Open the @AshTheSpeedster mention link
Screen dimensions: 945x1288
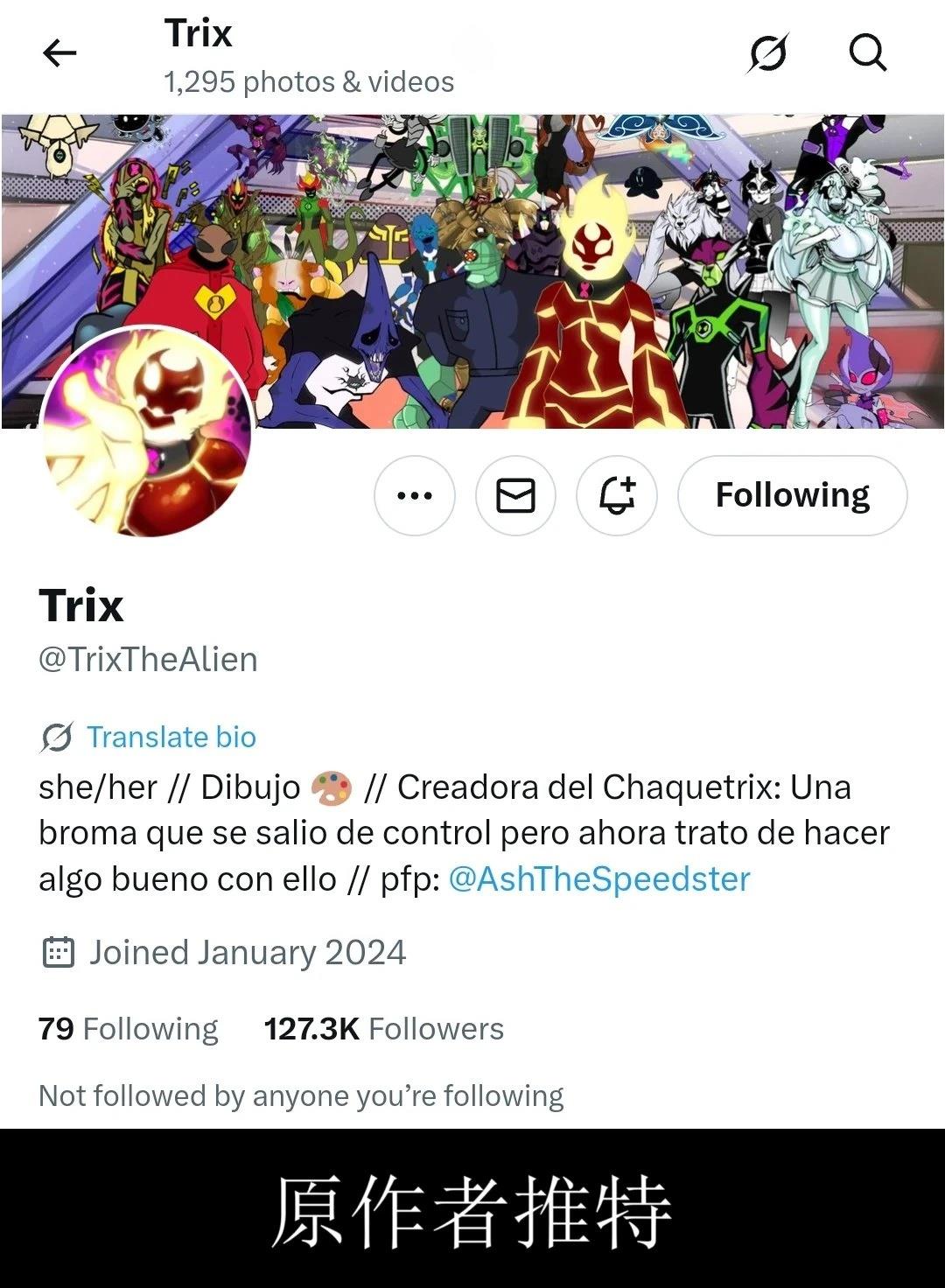click(599, 878)
